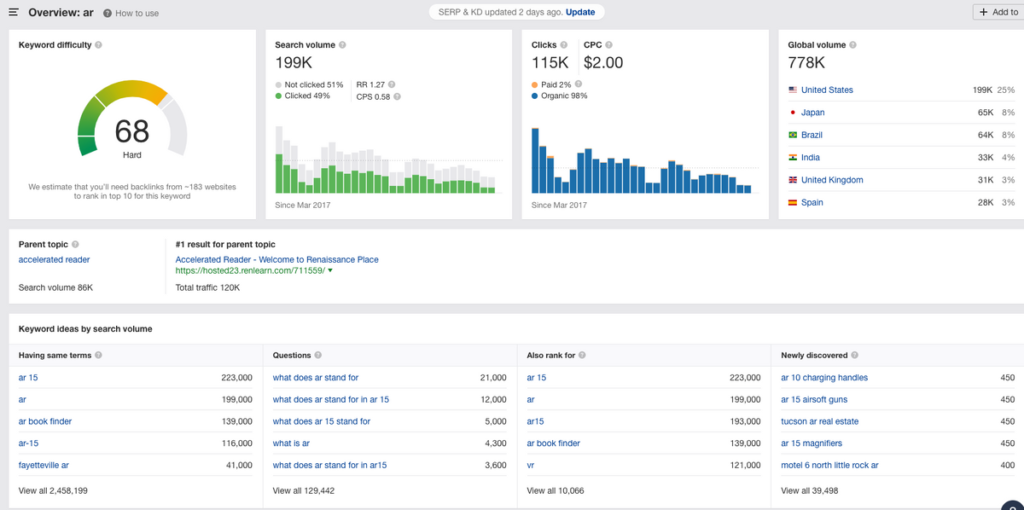Select Japan in Global volume list
Viewport: 1024px width, 510px height.
tap(812, 112)
